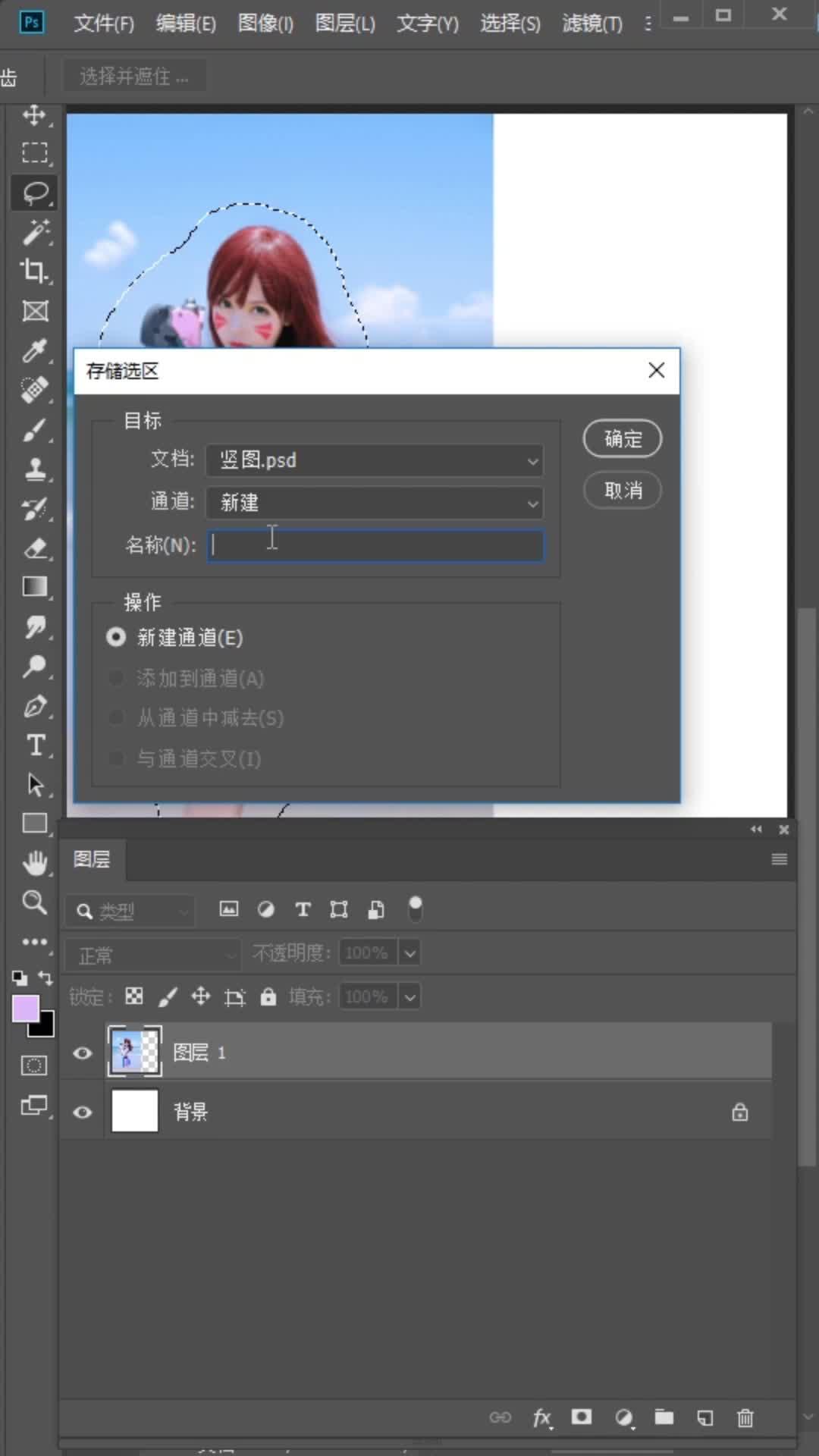Click the pink foreground color swatch
The height and width of the screenshot is (1456, 819).
[x=25, y=1009]
